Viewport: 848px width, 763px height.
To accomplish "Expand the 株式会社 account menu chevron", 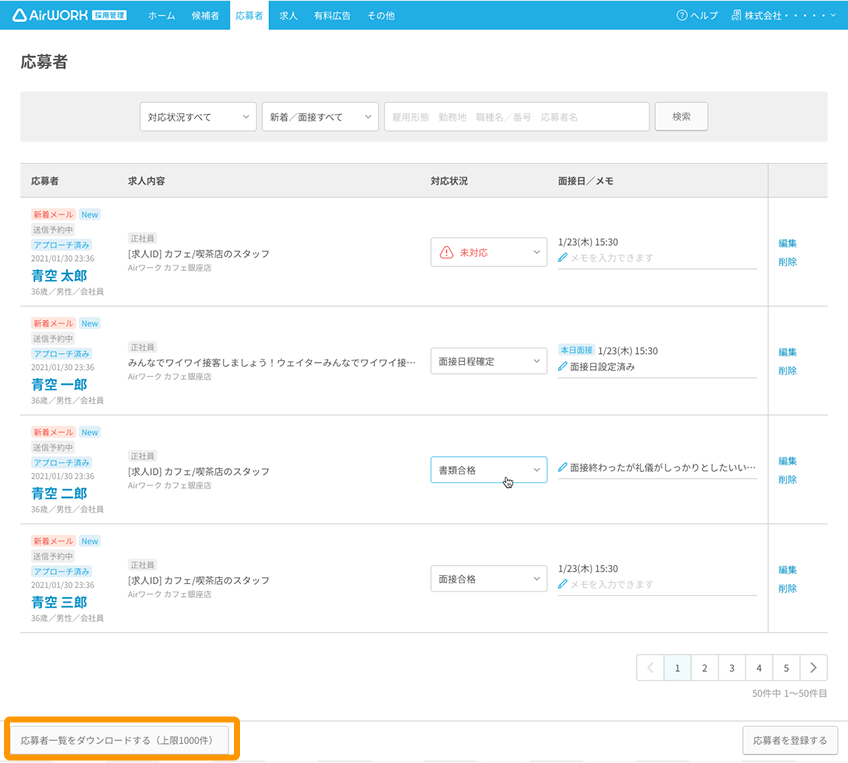I will pos(833,16).
